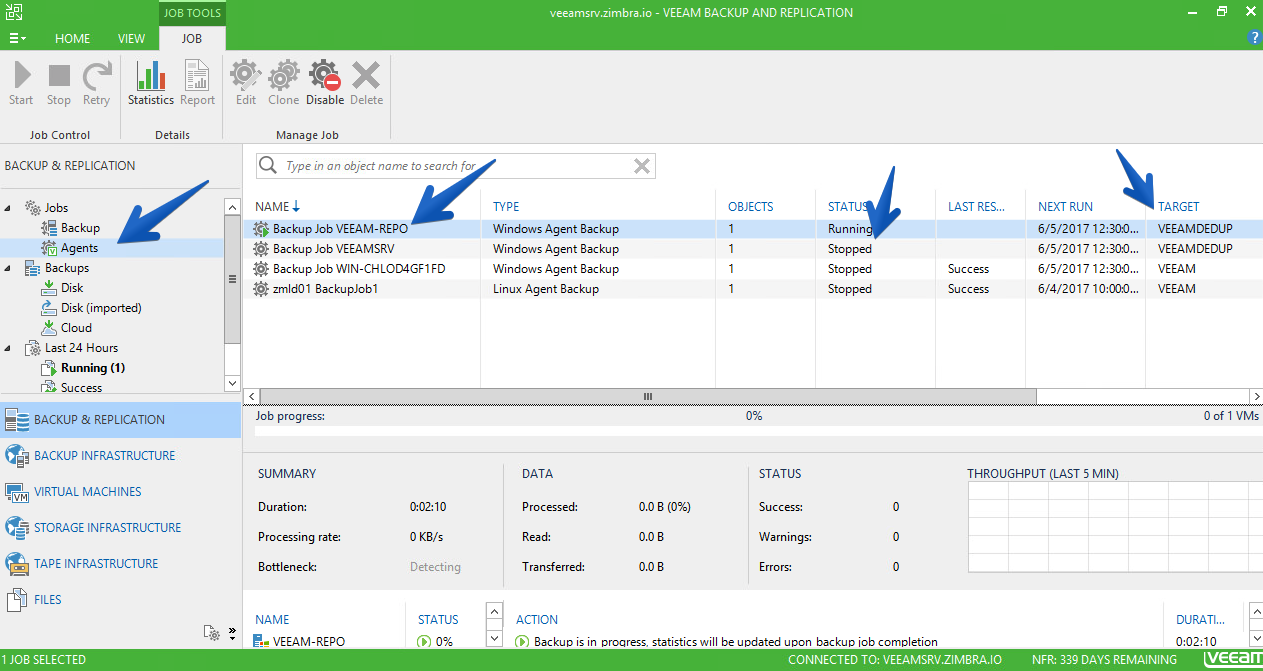The height and width of the screenshot is (671, 1263).
Task: Click icon of zmld01 BackupJob1 row
Action: point(262,289)
